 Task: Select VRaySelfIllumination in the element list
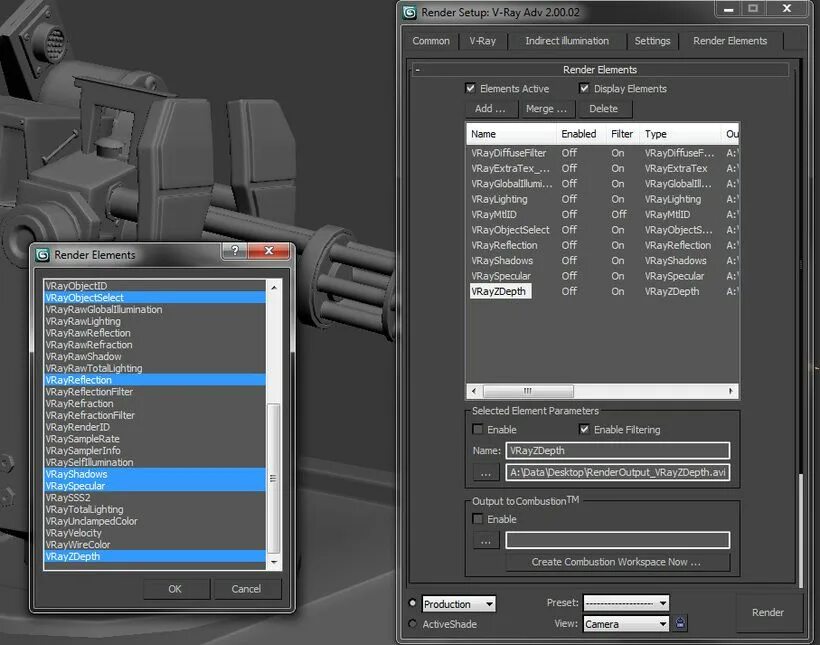pyautogui.click(x=155, y=462)
